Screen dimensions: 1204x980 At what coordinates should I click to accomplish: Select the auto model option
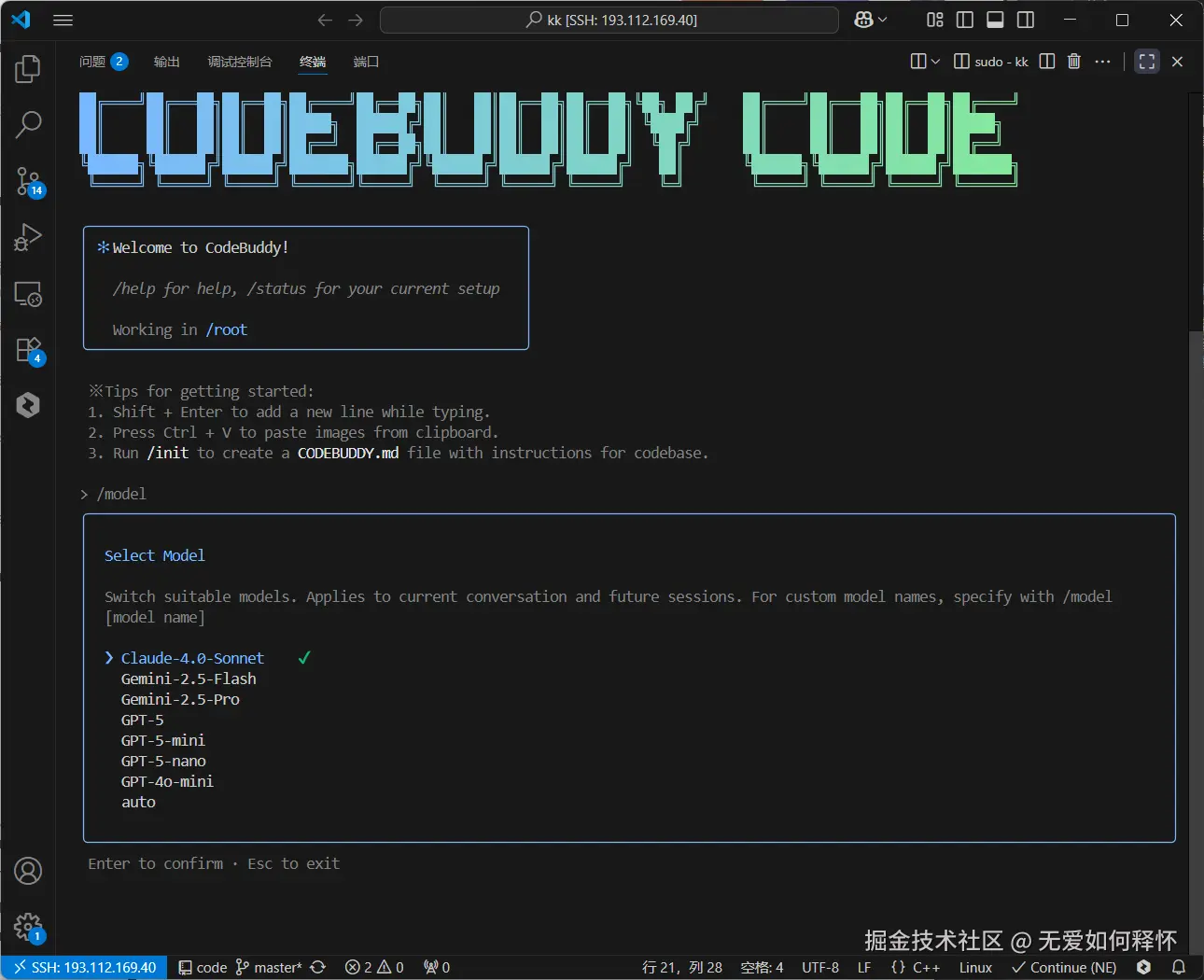point(138,802)
